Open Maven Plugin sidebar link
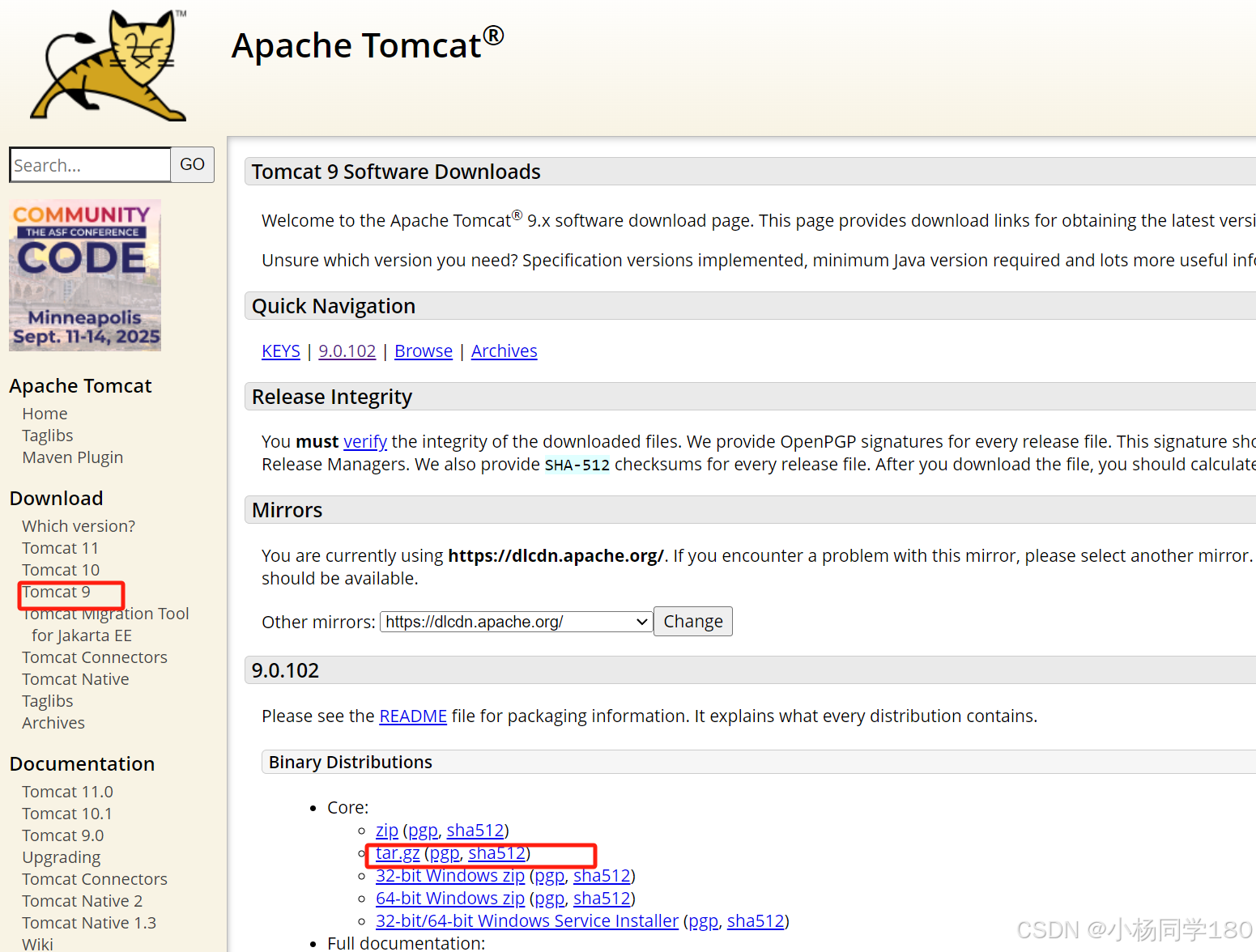 coord(73,457)
